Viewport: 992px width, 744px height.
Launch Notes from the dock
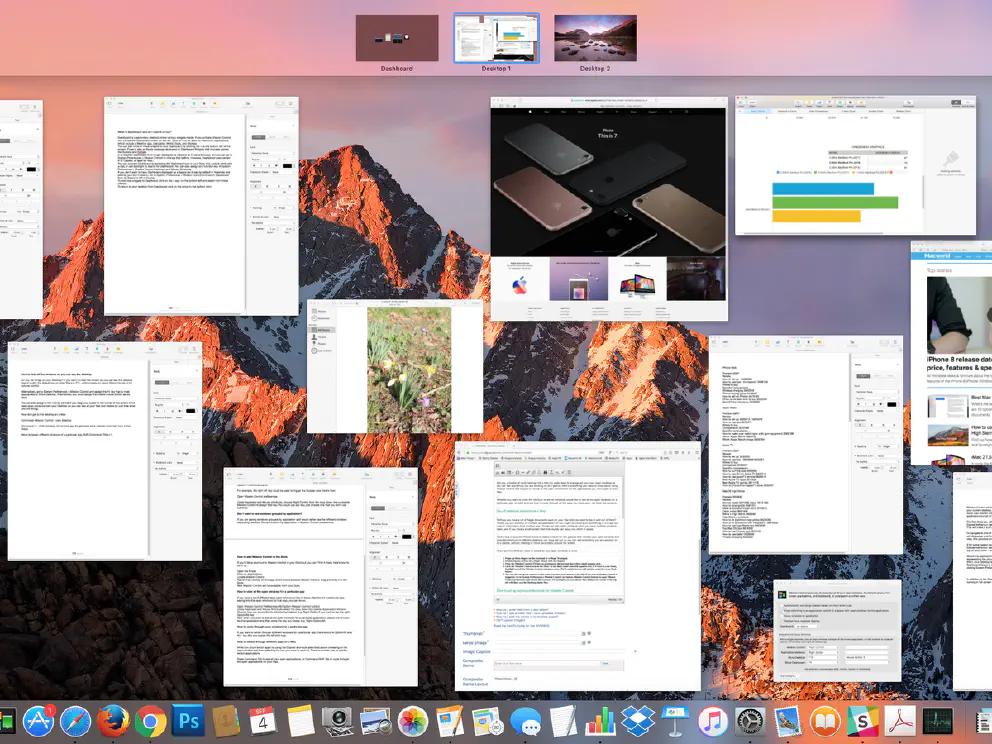click(x=300, y=721)
